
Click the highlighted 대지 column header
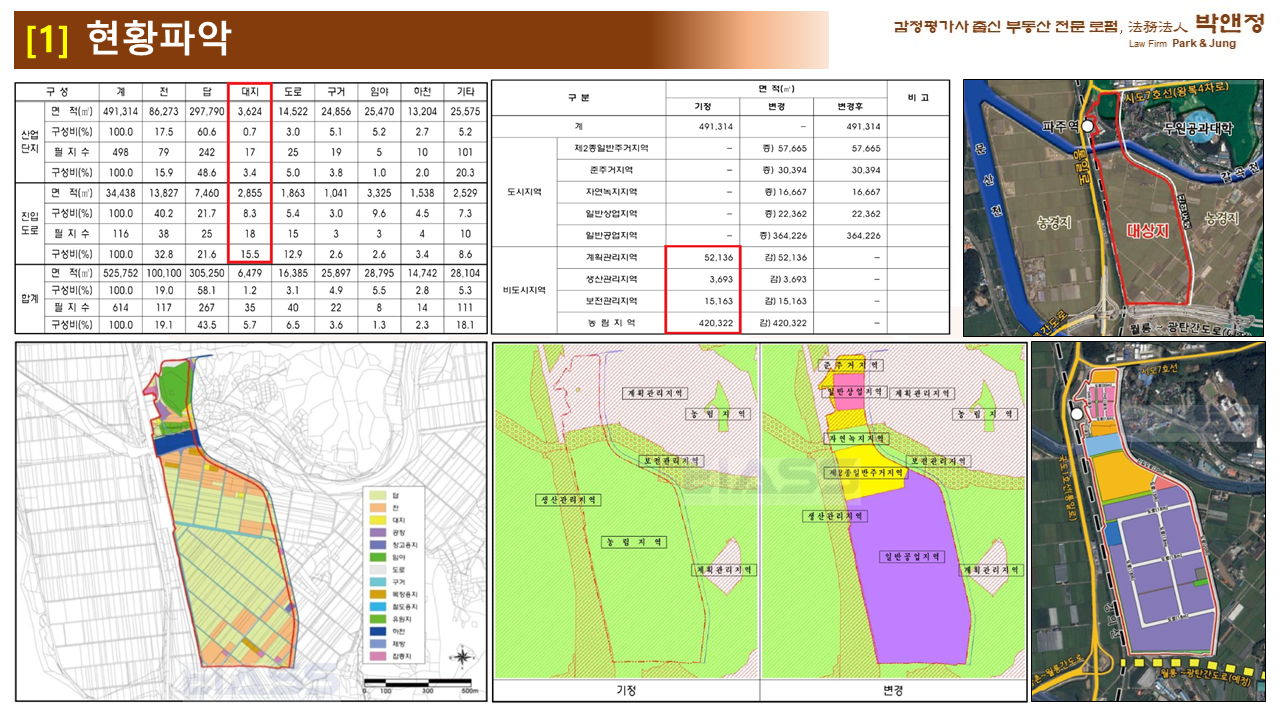(x=249, y=91)
